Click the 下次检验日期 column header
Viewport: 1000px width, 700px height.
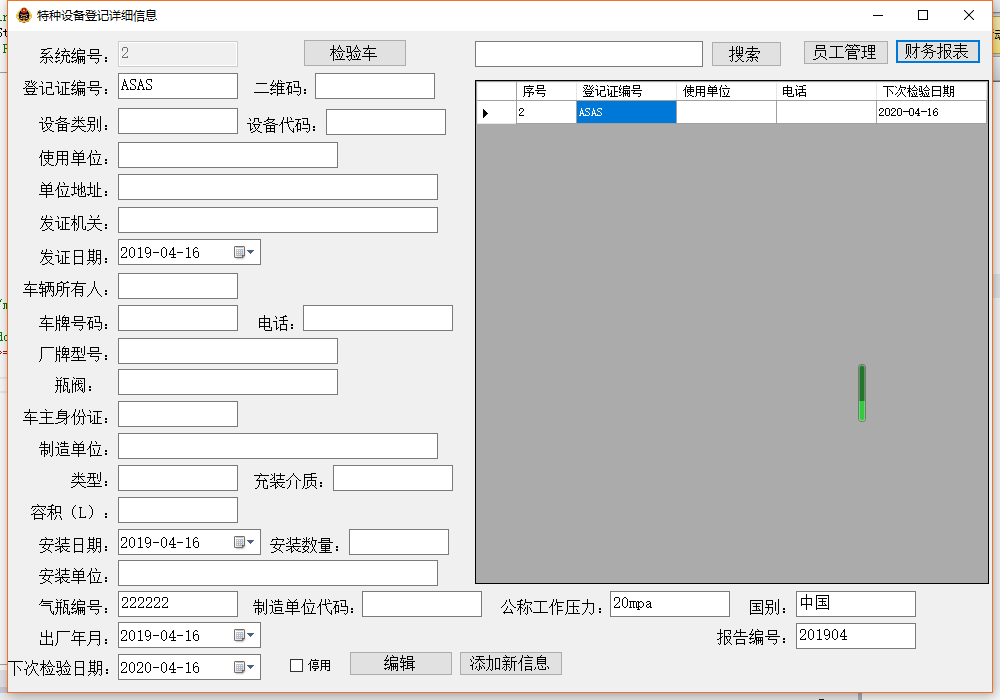(930, 91)
